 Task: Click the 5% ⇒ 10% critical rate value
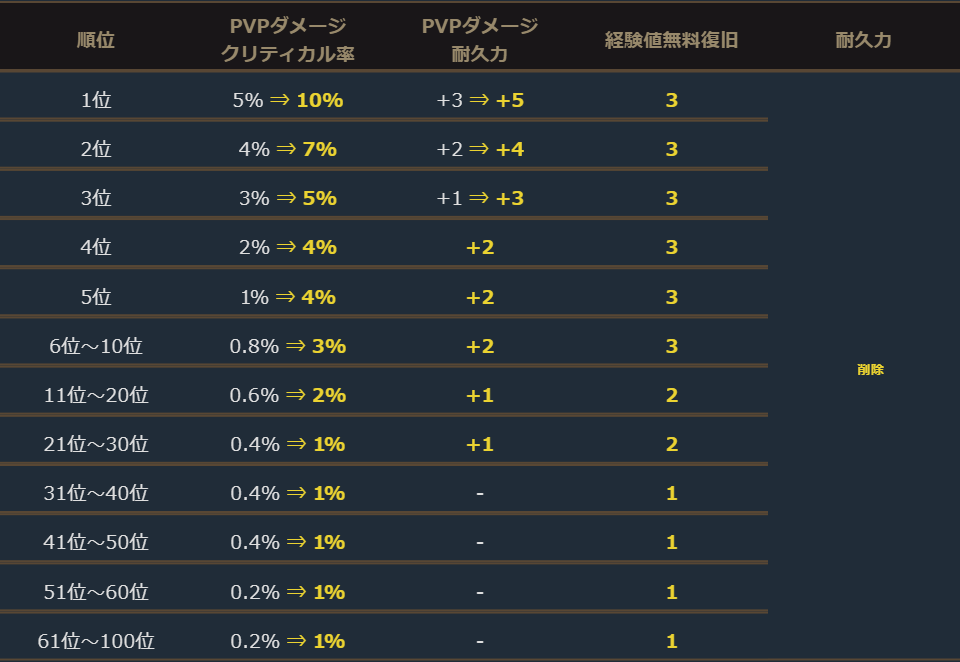coord(287,100)
